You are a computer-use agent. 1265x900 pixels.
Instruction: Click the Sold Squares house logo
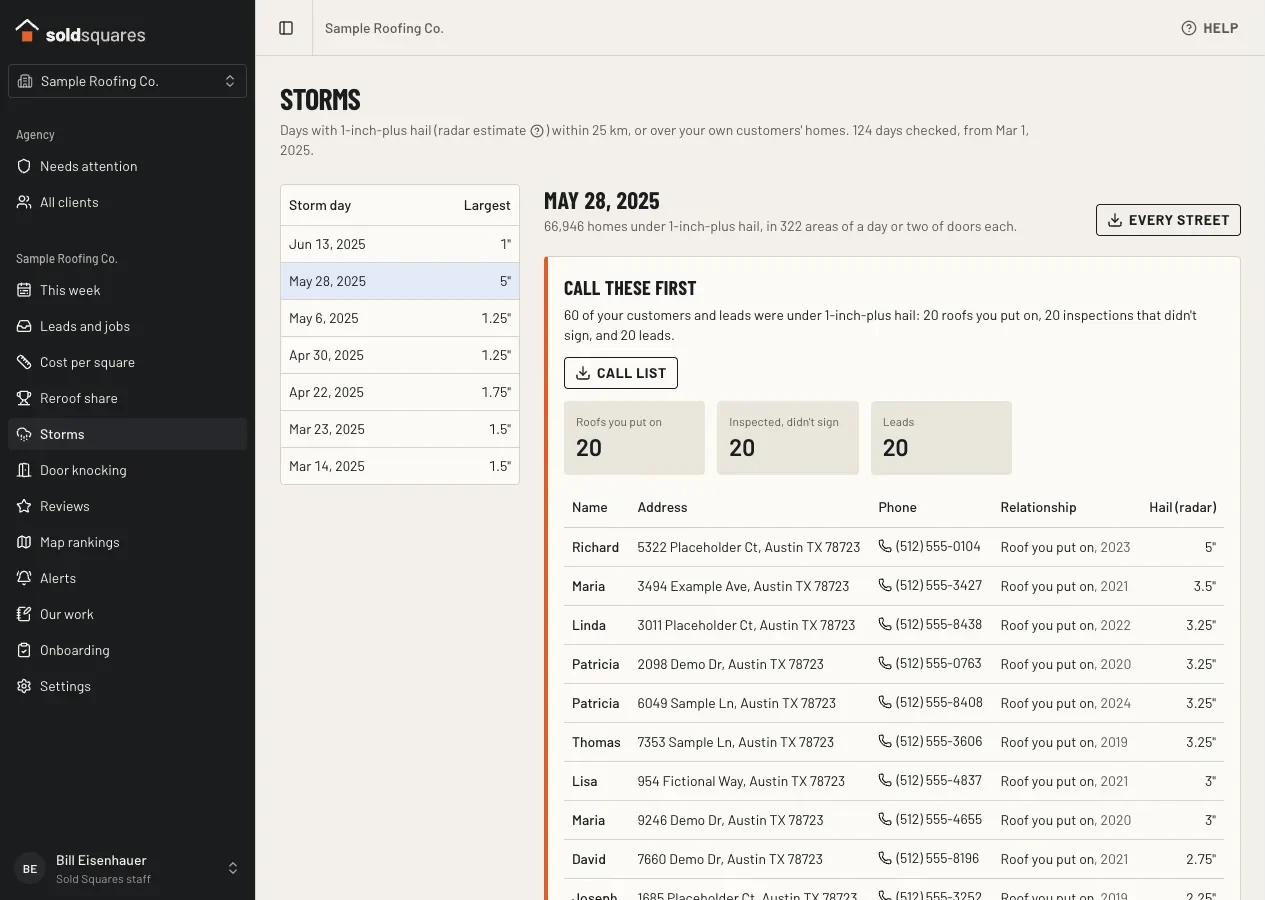tap(27, 31)
